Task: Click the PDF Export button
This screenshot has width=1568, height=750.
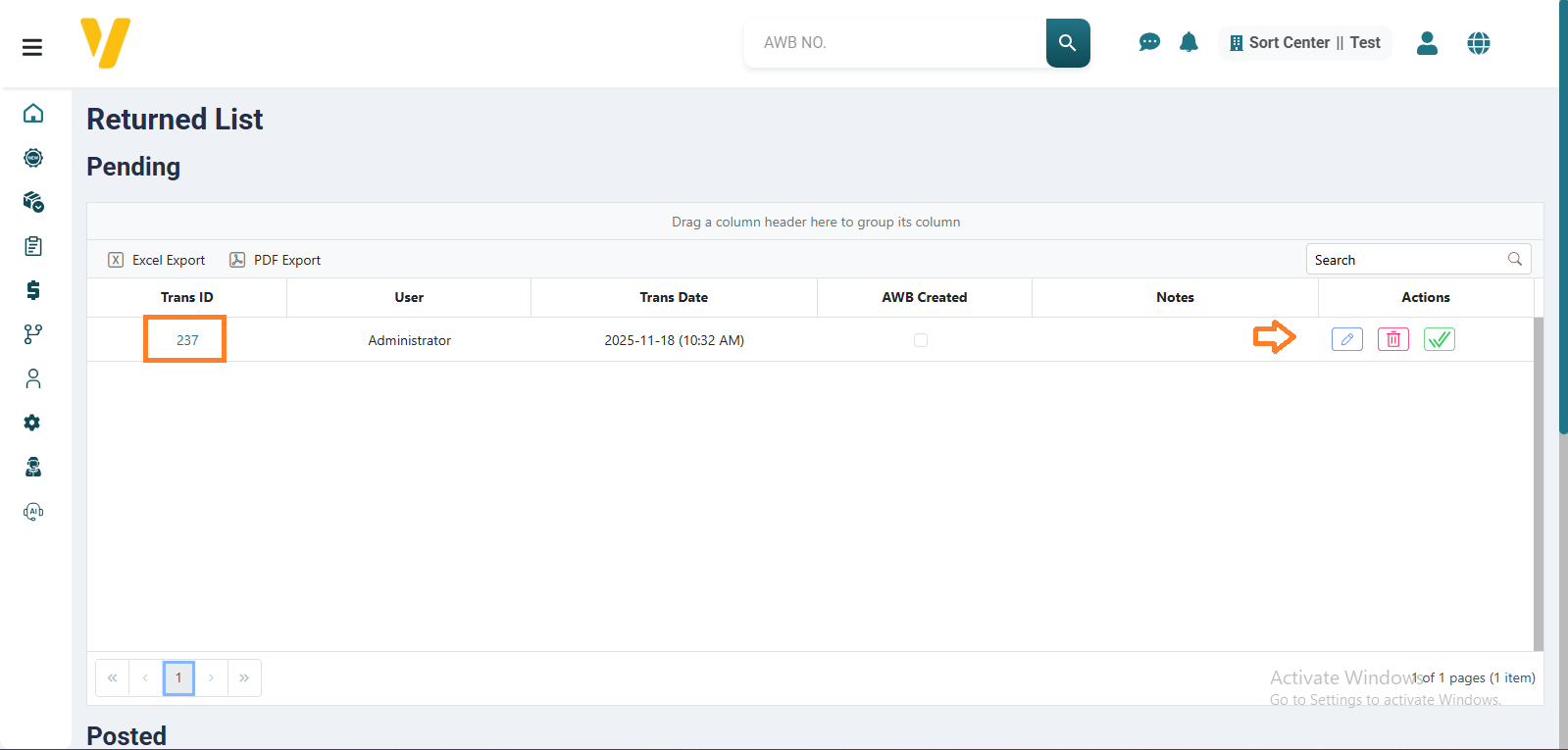Action: pyautogui.click(x=276, y=260)
